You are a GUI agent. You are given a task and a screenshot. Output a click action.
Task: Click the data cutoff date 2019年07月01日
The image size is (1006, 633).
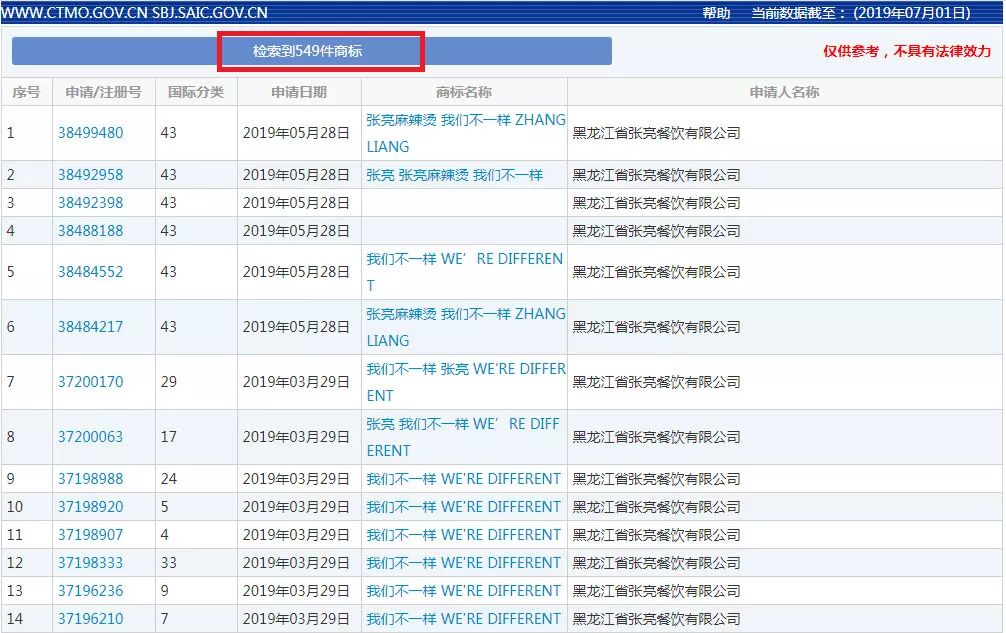(912, 13)
